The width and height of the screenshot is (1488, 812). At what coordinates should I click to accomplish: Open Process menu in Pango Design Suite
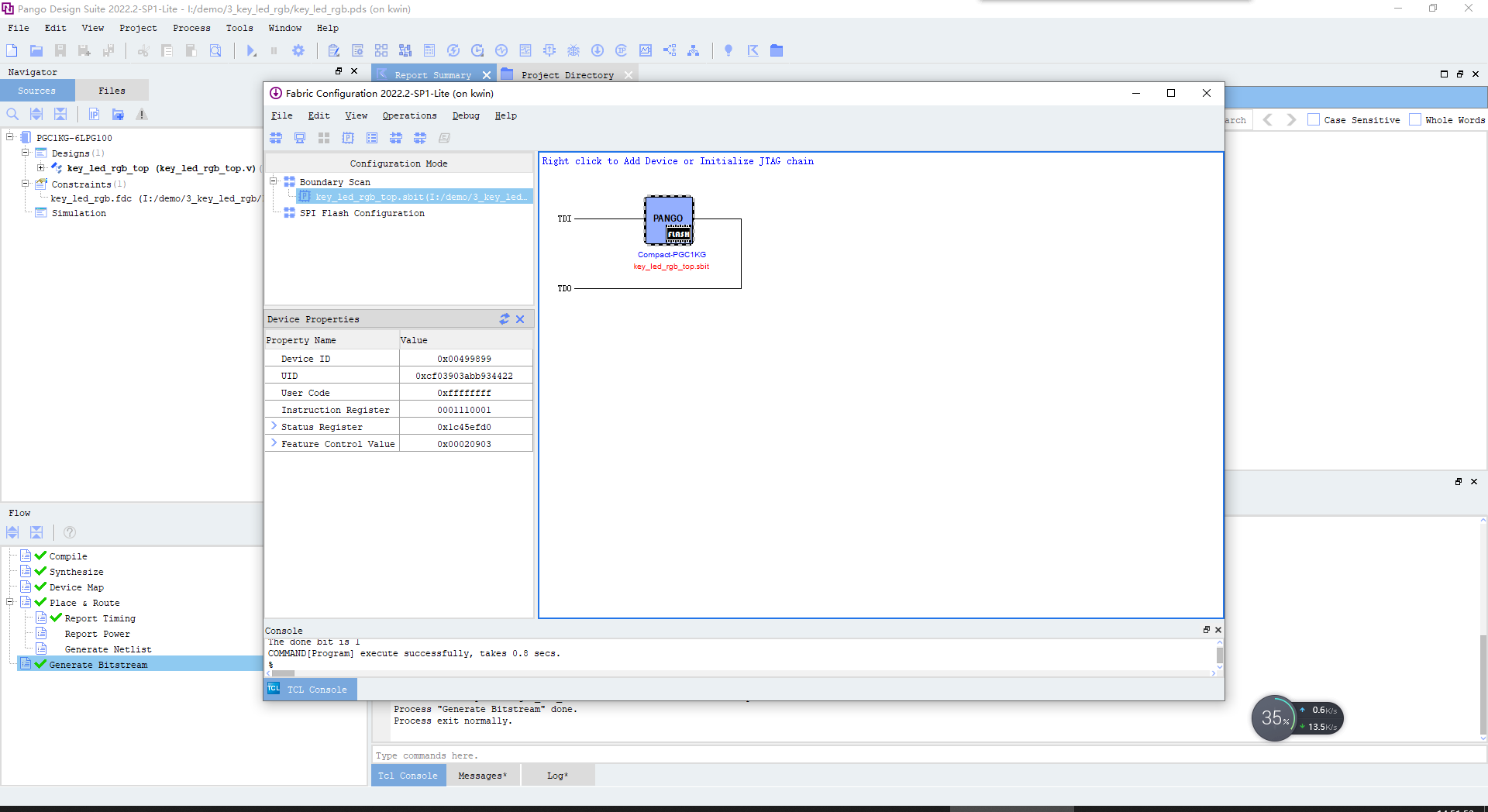191,28
